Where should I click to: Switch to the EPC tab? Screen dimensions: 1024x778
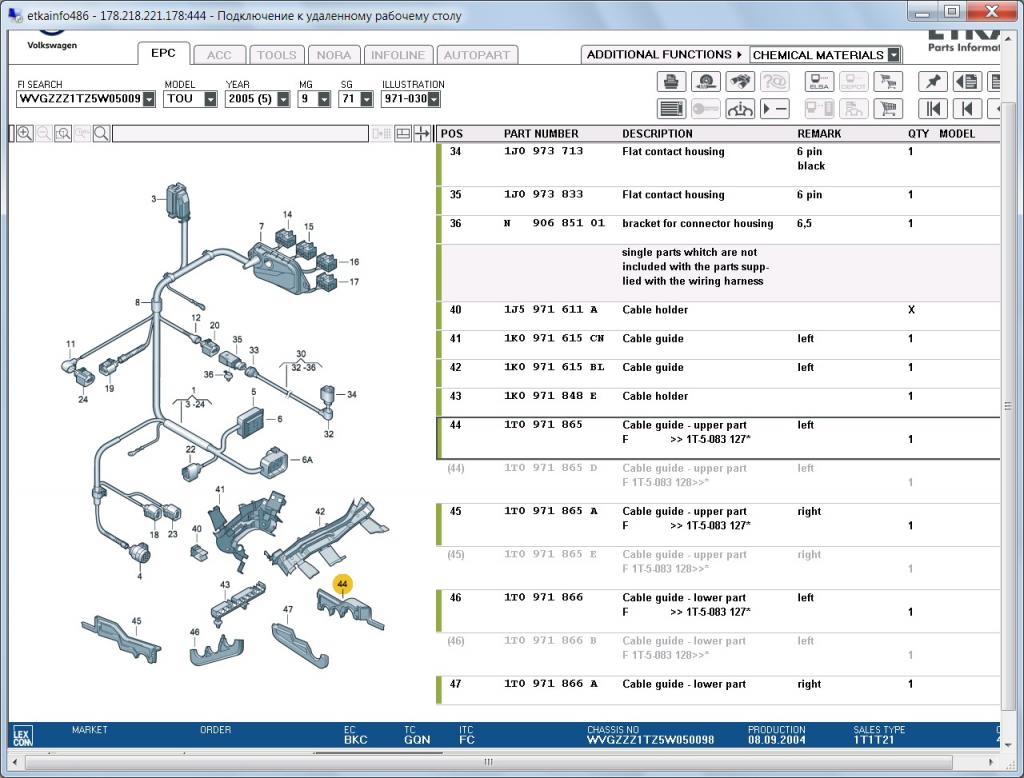tap(163, 54)
